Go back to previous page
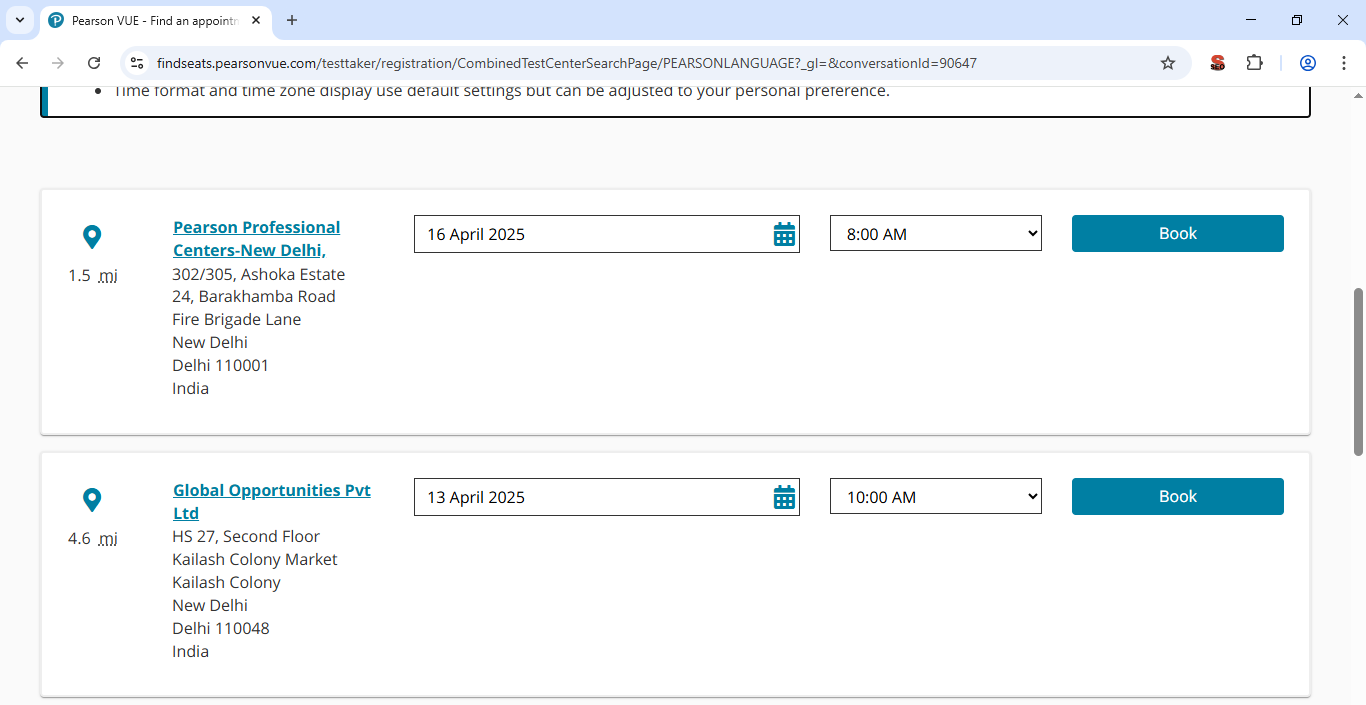 (x=22, y=63)
